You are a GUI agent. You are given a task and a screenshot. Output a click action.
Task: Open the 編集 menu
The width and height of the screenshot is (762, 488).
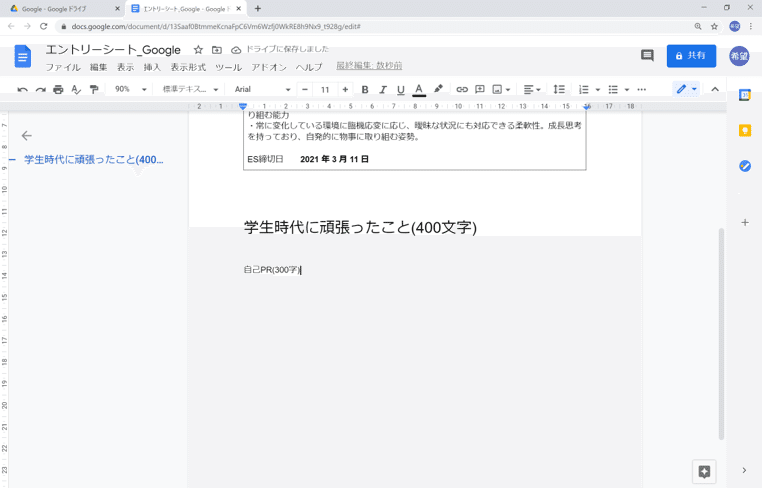click(98, 67)
